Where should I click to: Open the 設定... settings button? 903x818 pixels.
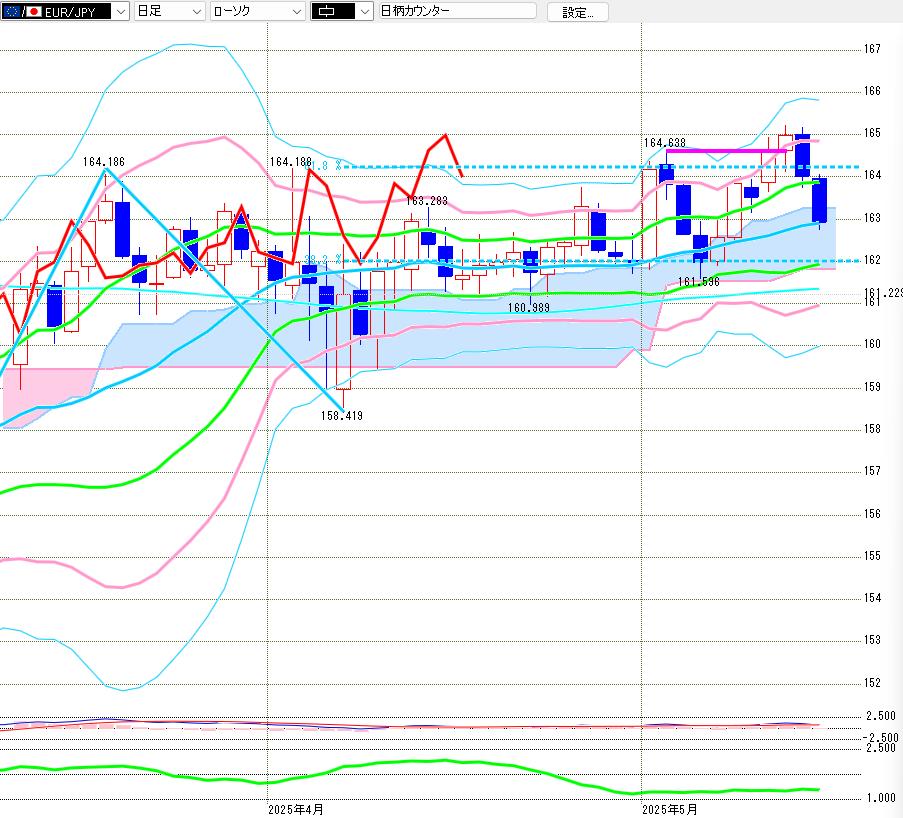pos(578,12)
